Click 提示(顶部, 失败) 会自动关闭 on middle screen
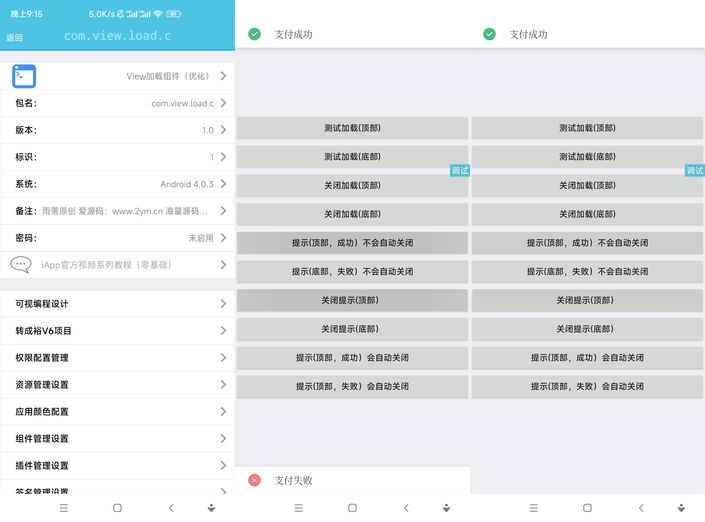This screenshot has height=522, width=705. coord(352,387)
